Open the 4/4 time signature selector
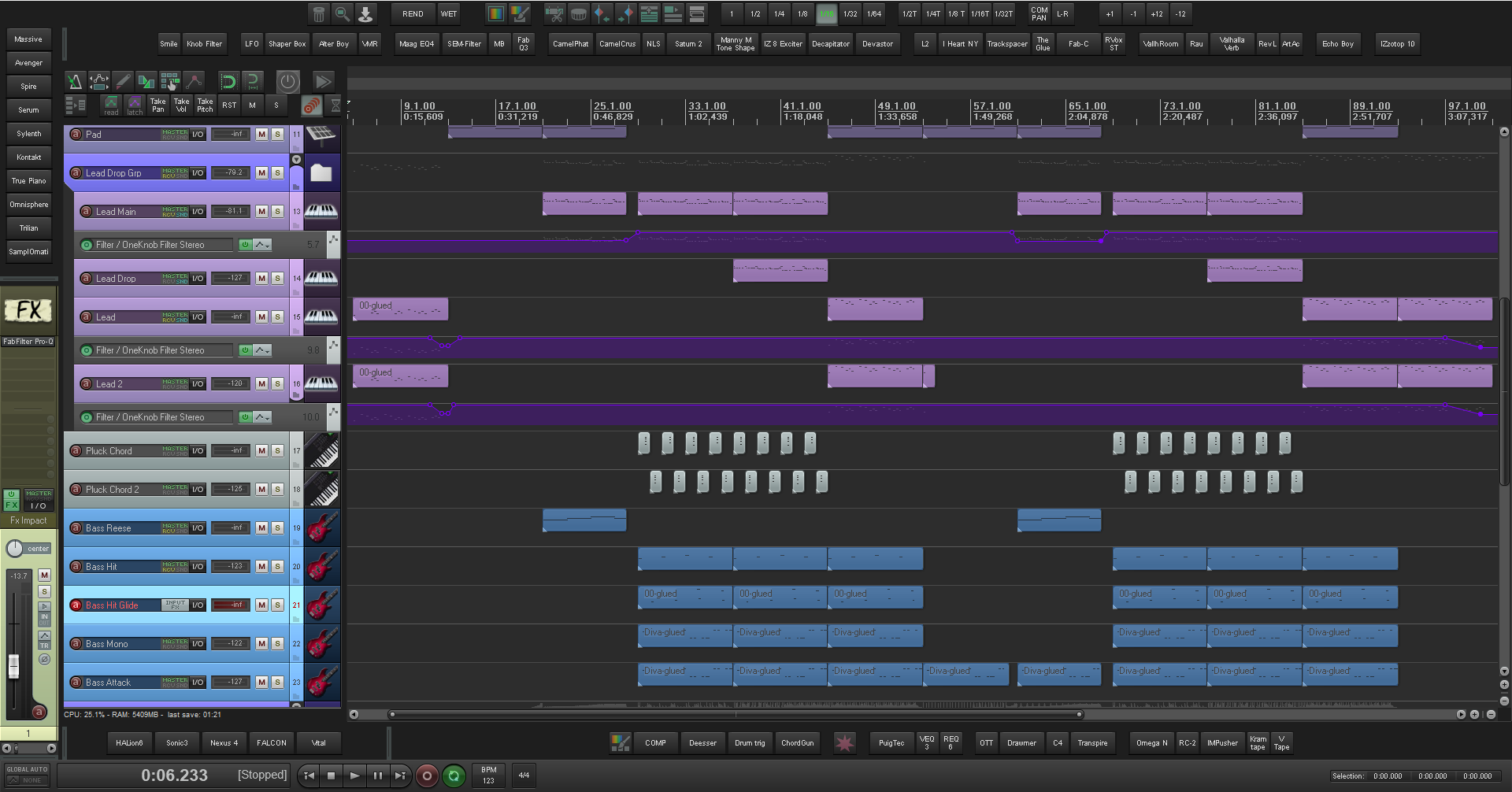The image size is (1512, 792). pos(524,775)
